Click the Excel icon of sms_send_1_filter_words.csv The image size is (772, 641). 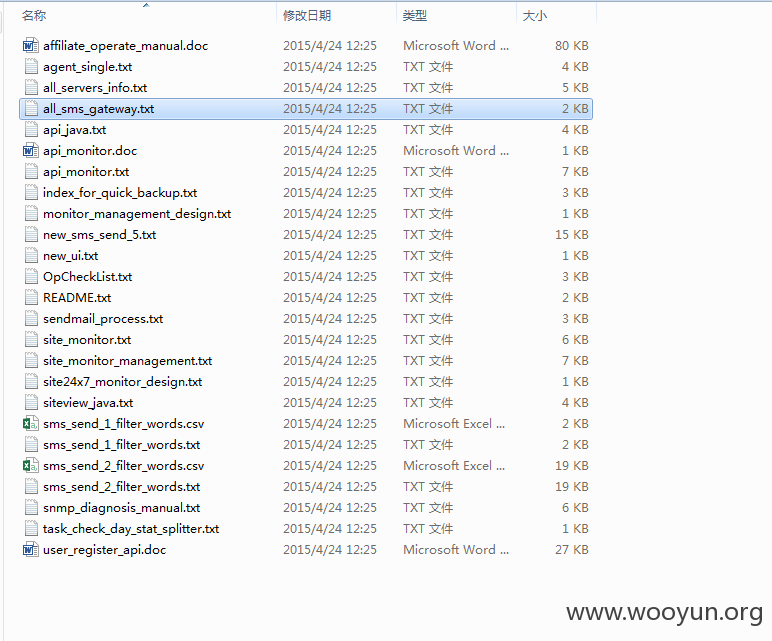(x=31, y=423)
